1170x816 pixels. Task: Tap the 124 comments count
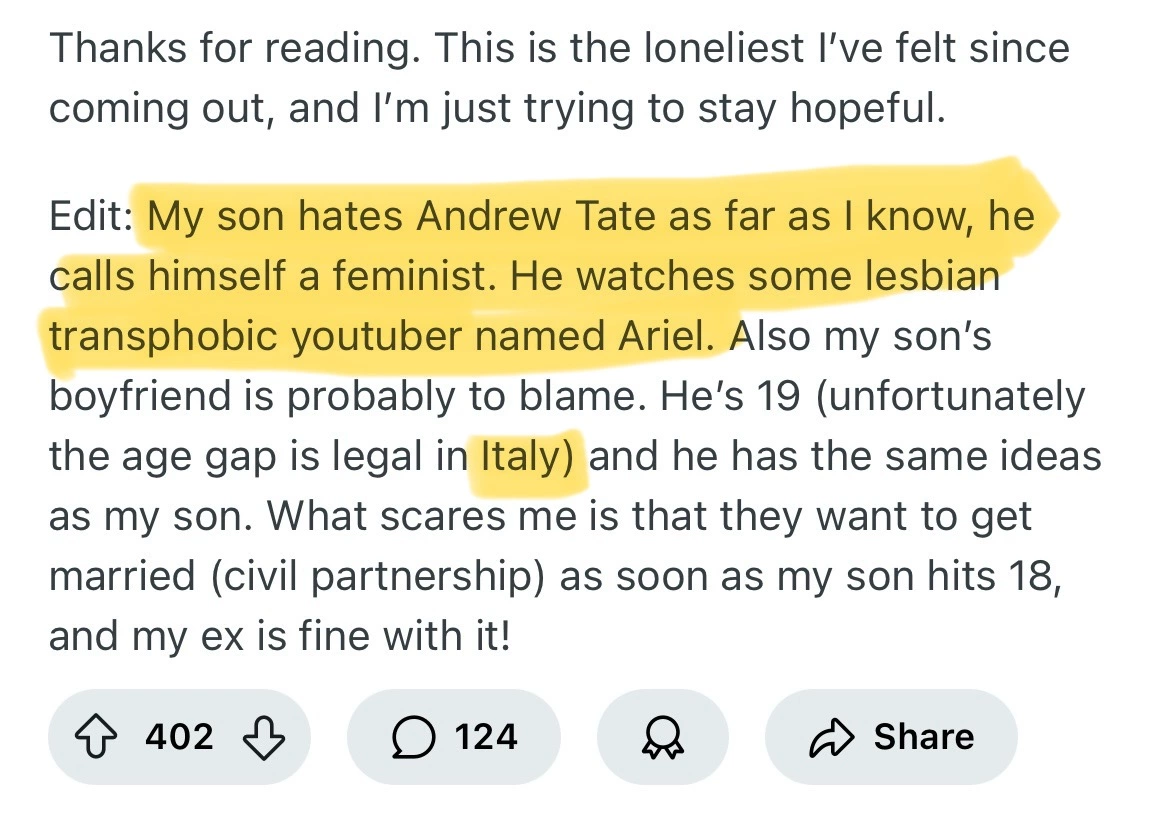[486, 737]
